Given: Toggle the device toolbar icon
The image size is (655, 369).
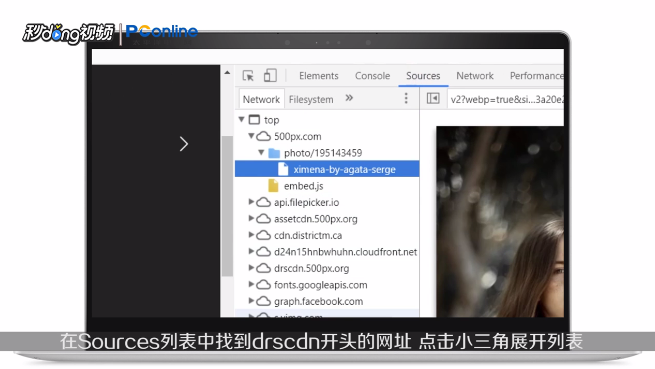Looking at the screenshot, I should [270, 76].
